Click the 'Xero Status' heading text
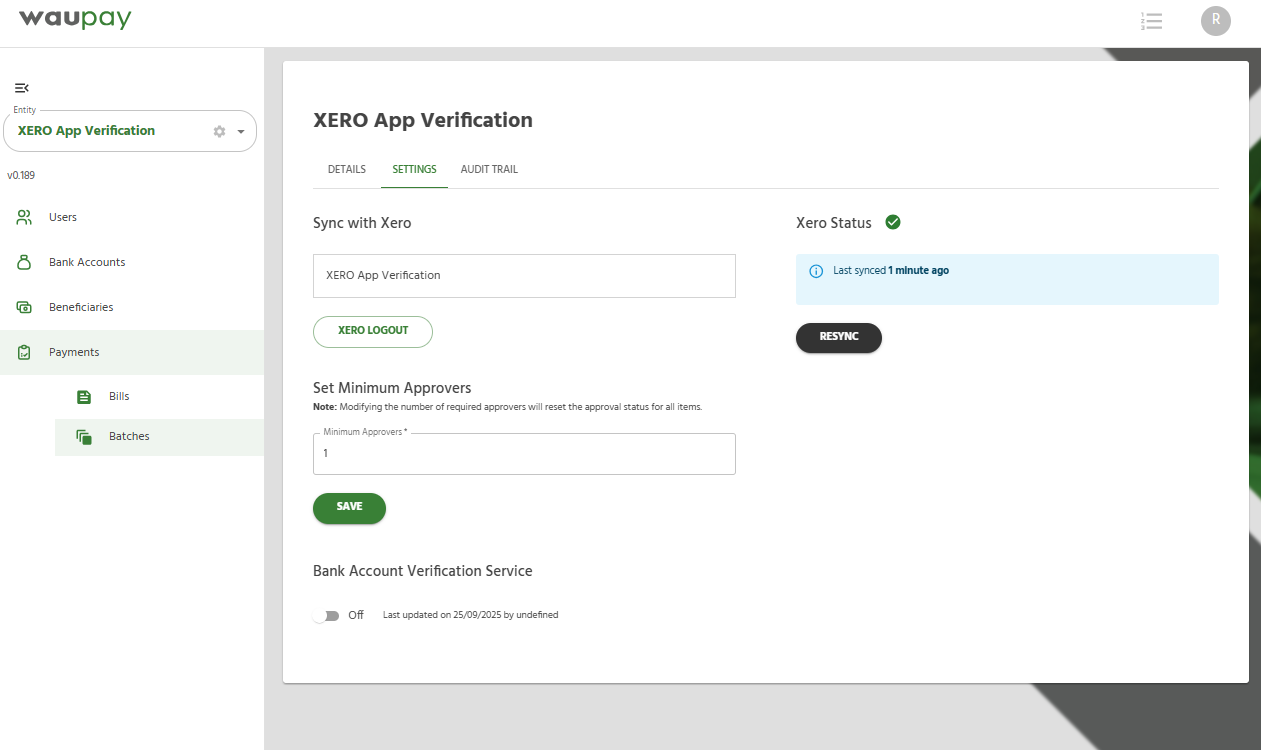 coord(834,223)
